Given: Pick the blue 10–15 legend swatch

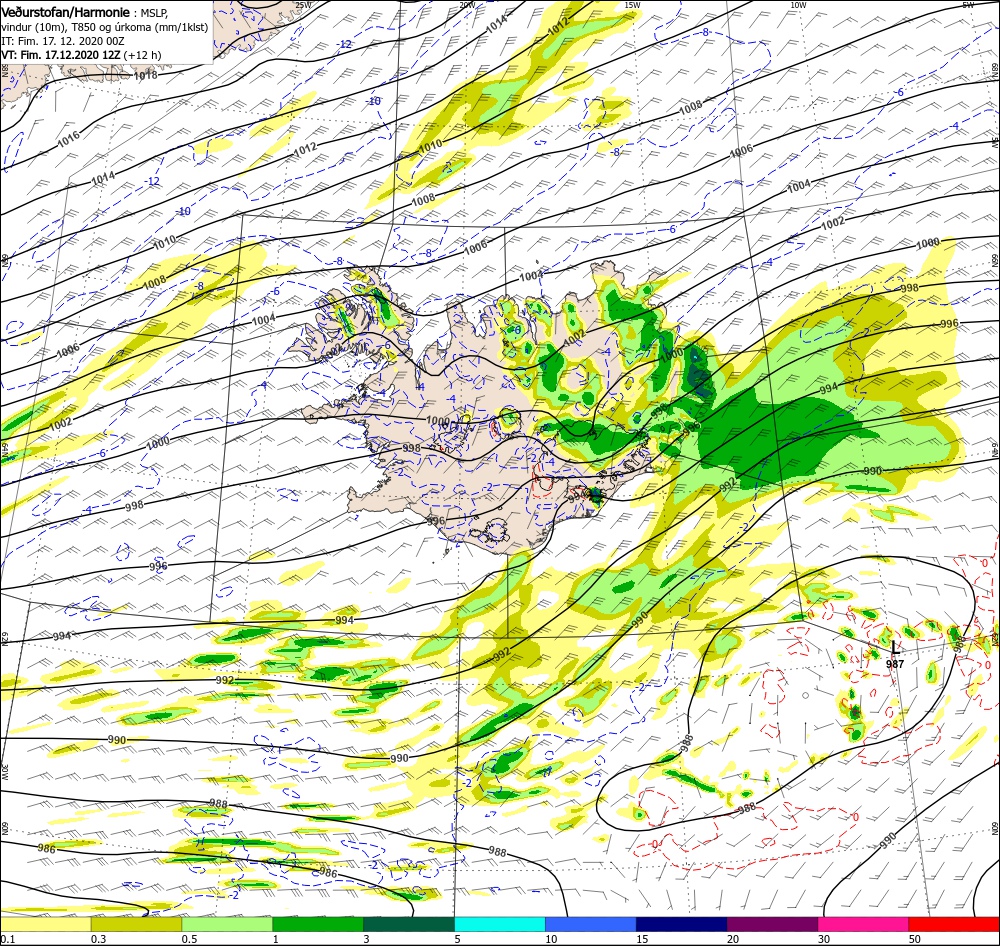Looking at the screenshot, I should (591, 924).
